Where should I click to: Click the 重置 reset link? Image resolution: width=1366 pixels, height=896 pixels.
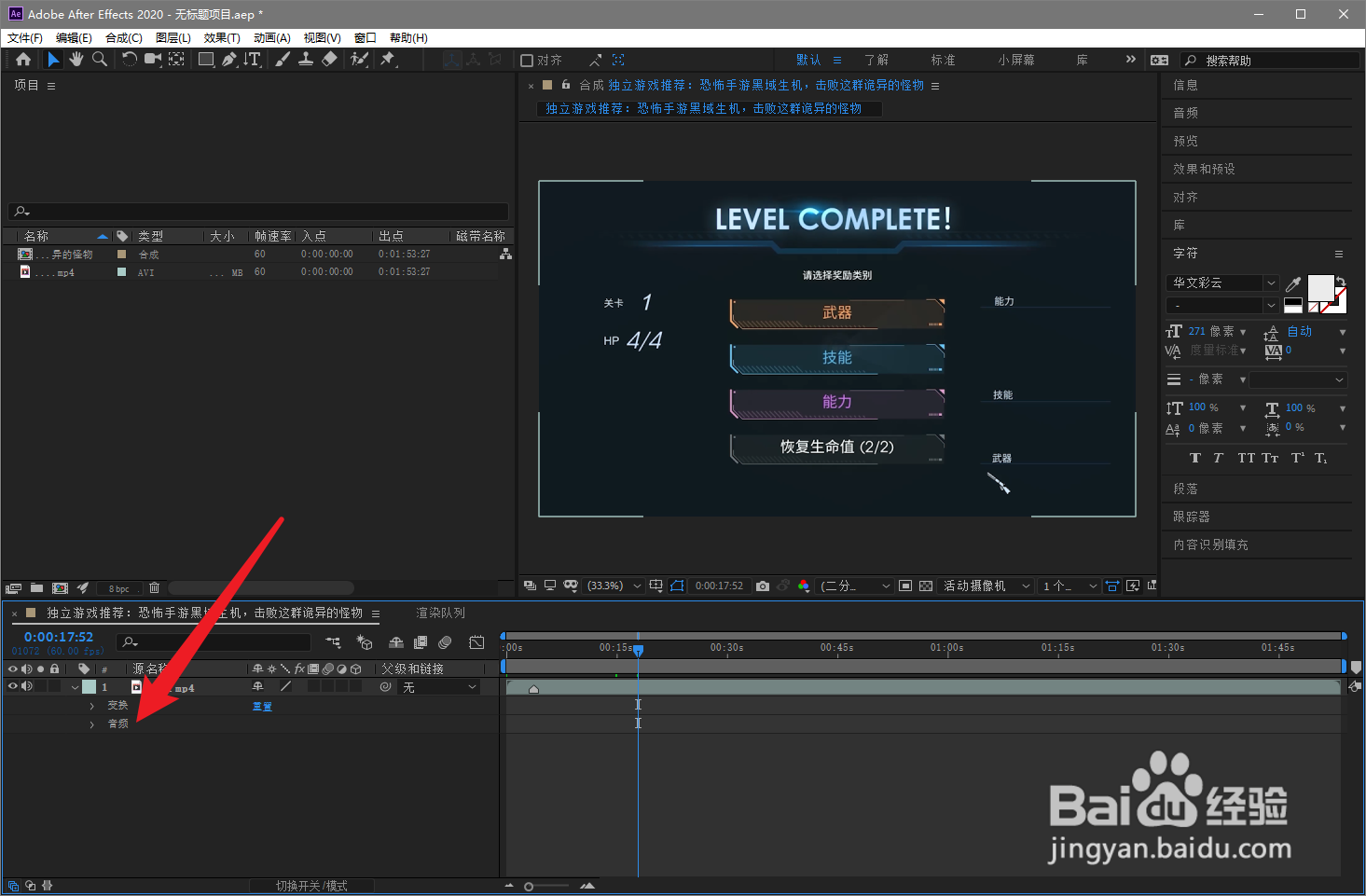(x=262, y=707)
